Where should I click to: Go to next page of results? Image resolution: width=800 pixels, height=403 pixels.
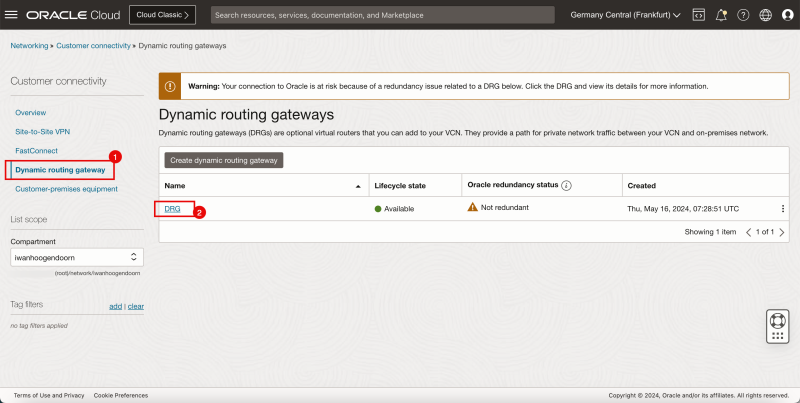click(x=781, y=232)
